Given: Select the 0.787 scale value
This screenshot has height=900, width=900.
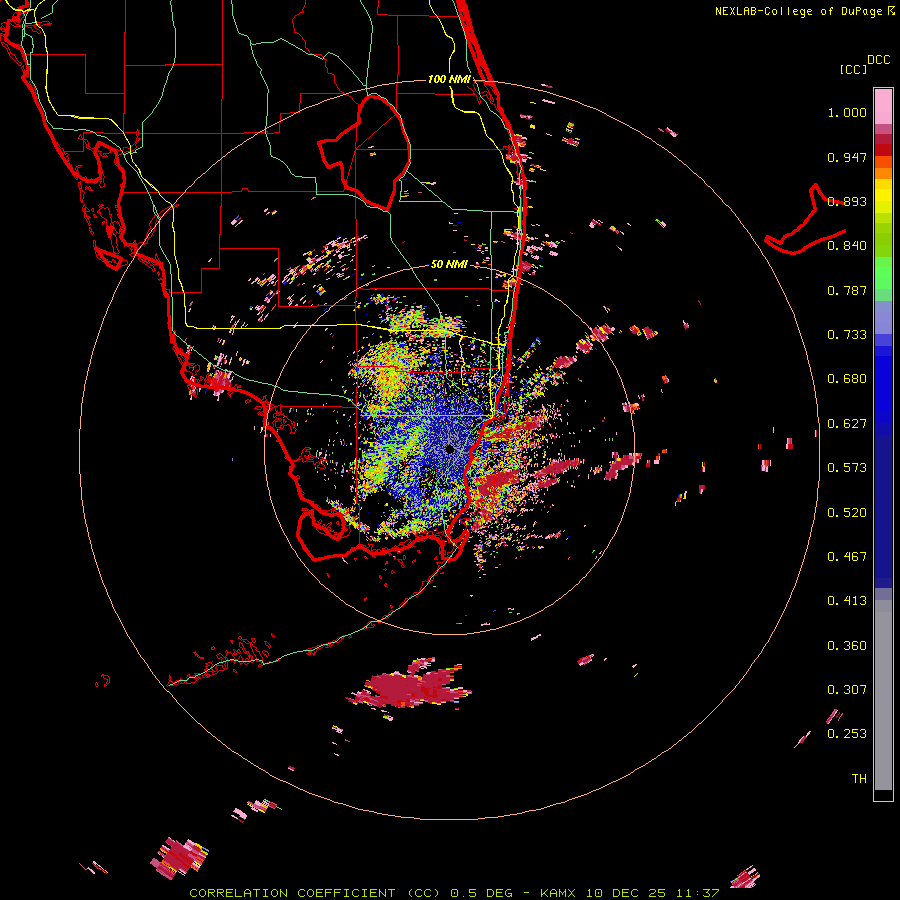Looking at the screenshot, I should click(847, 290).
